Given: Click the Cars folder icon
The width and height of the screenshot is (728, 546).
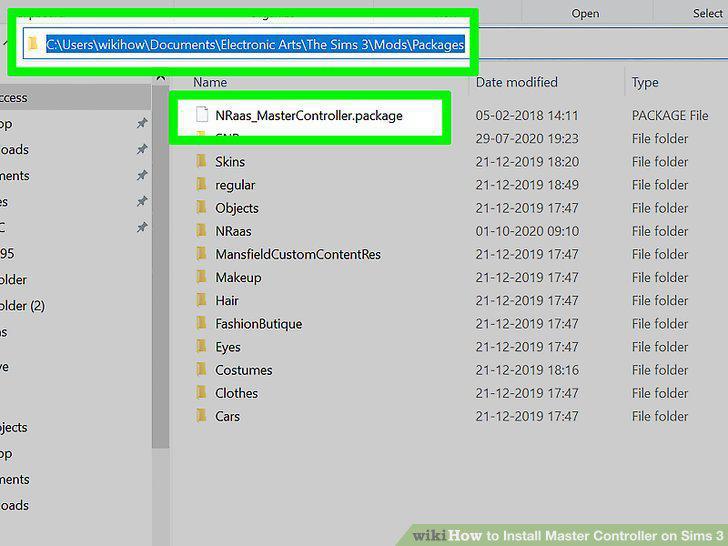Looking at the screenshot, I should click(202, 416).
